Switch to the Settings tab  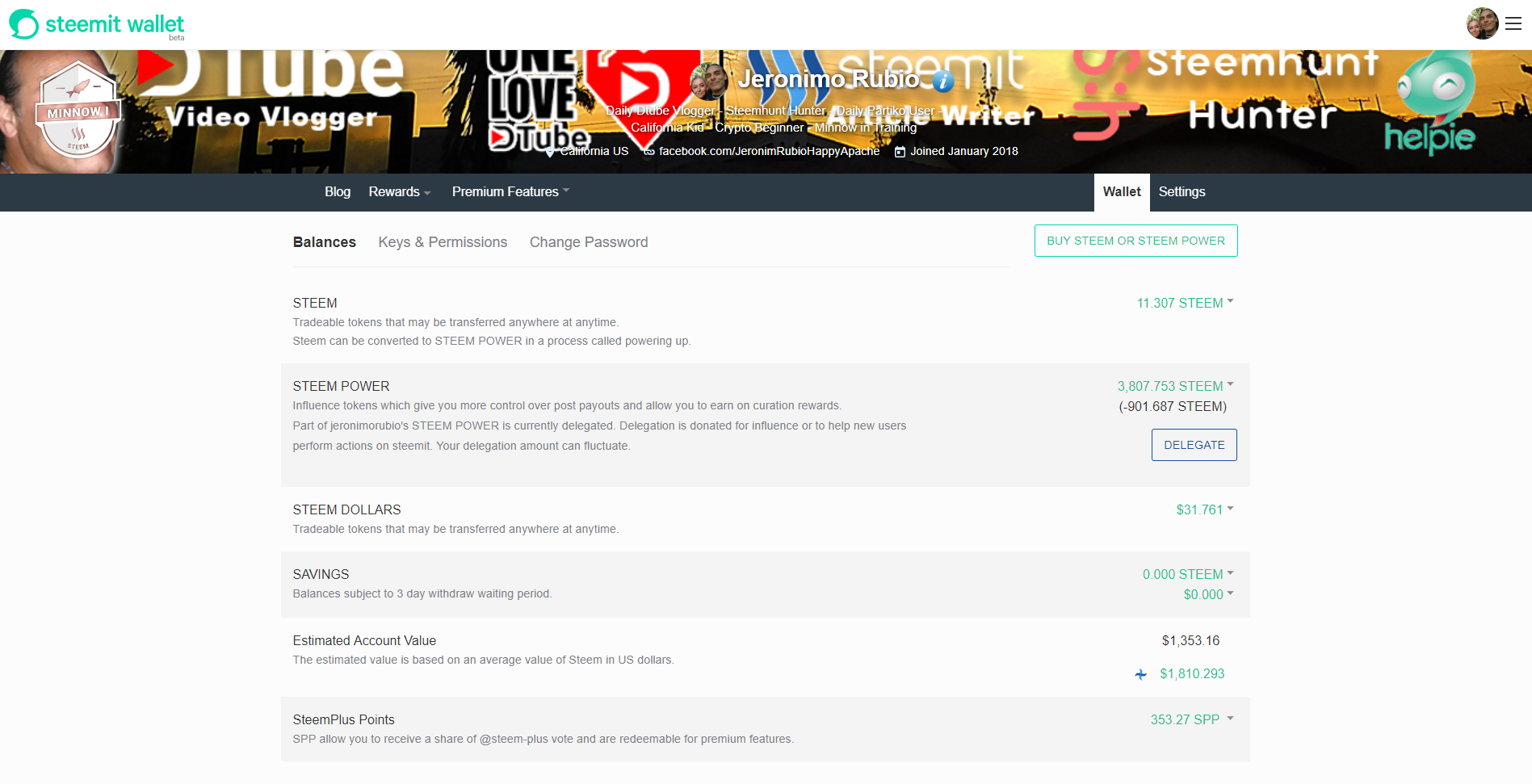tap(1182, 192)
